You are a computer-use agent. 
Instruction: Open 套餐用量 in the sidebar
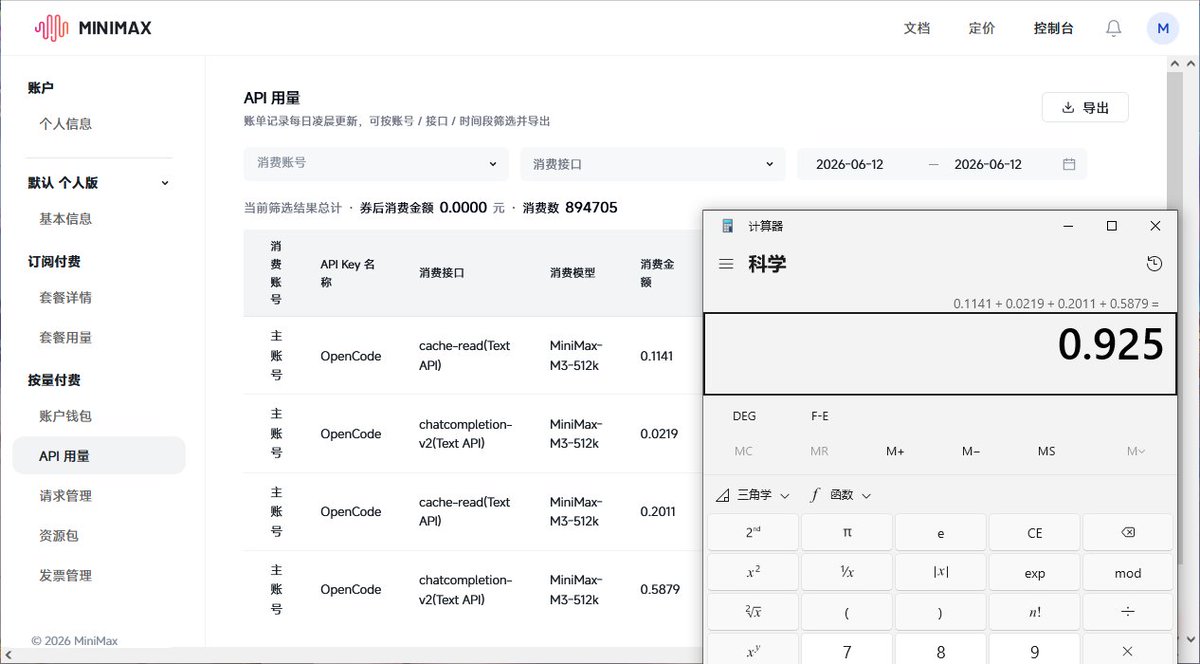[66, 338]
